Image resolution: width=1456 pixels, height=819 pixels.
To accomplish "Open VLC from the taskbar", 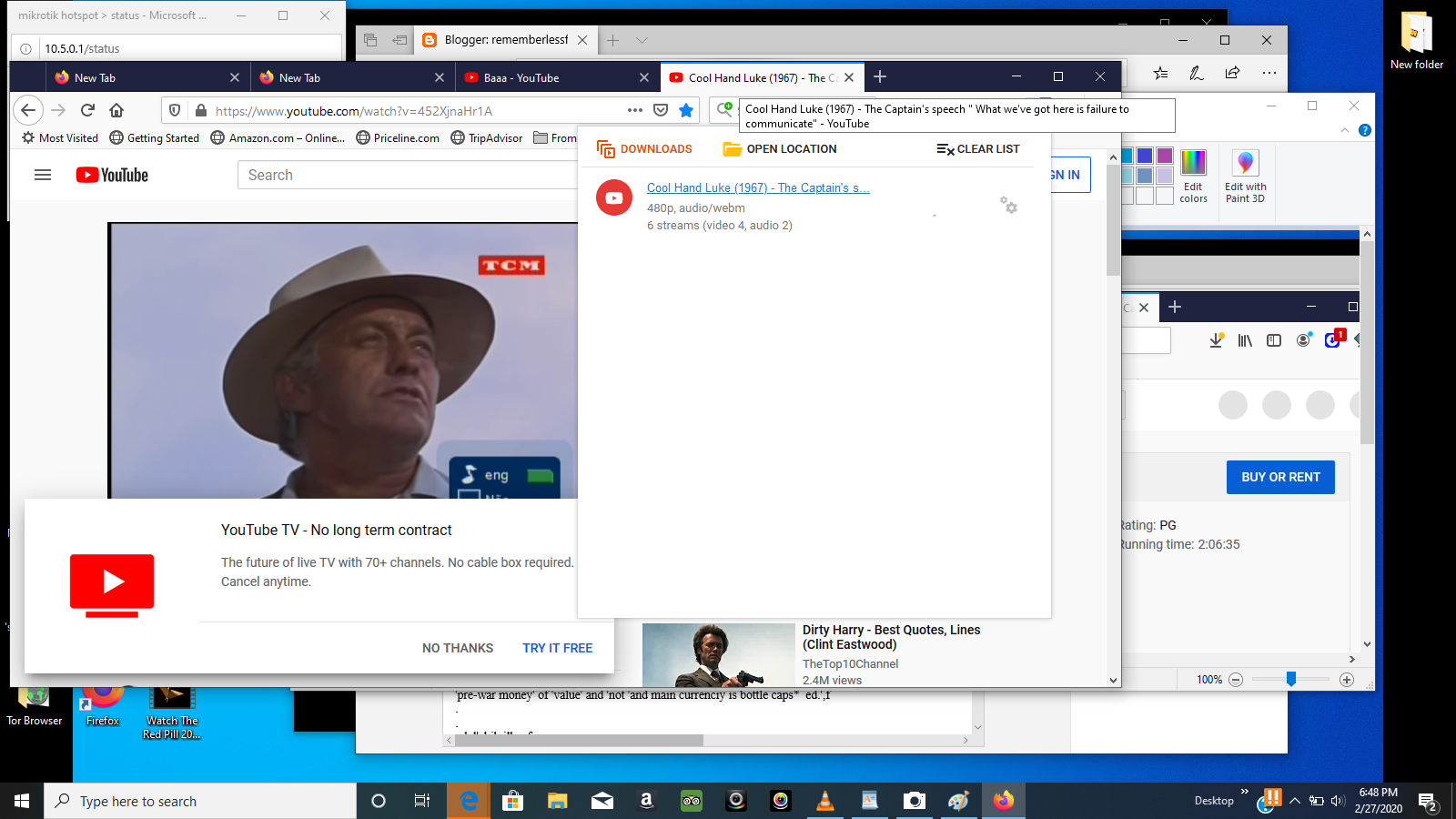I will [x=825, y=801].
